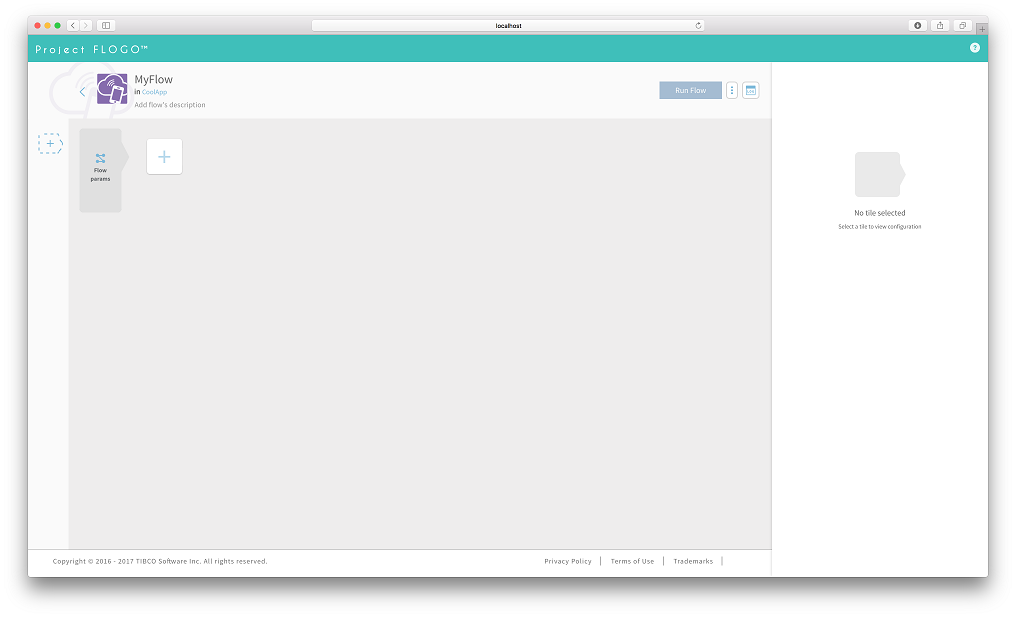1016x617 pixels.
Task: Click the copyright TIBCO Software text
Action: (159, 561)
